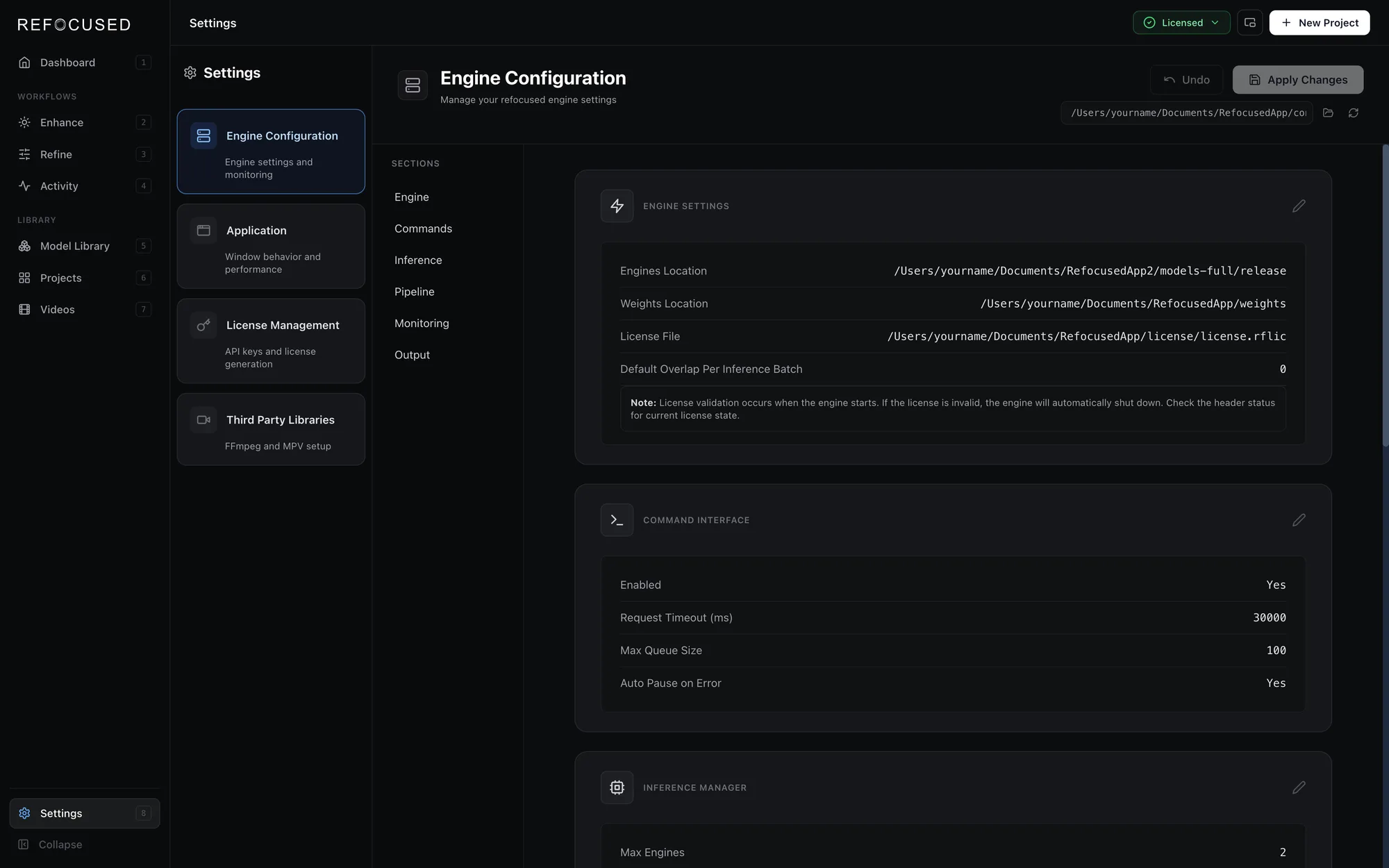Edit Command Interface with the pencil icon

coord(1299,520)
